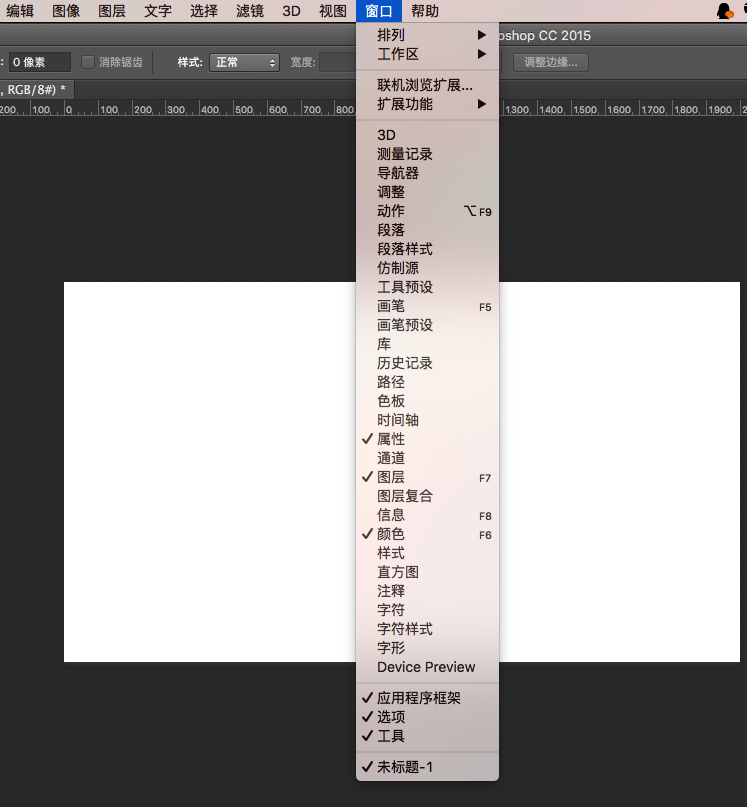Enable the 消除锯齿 checkbox
The image size is (747, 807).
[88, 62]
